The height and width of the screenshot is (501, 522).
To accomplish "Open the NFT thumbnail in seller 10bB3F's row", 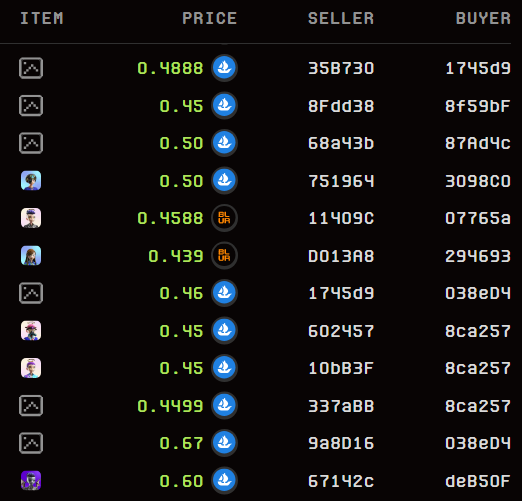I will click(x=31, y=368).
